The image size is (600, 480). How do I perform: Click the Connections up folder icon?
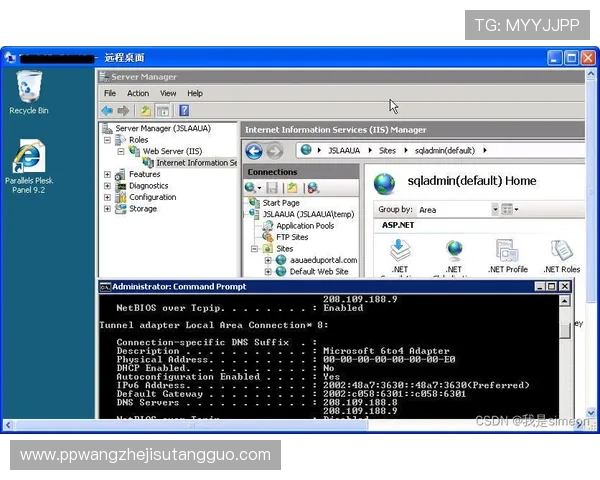pos(292,188)
